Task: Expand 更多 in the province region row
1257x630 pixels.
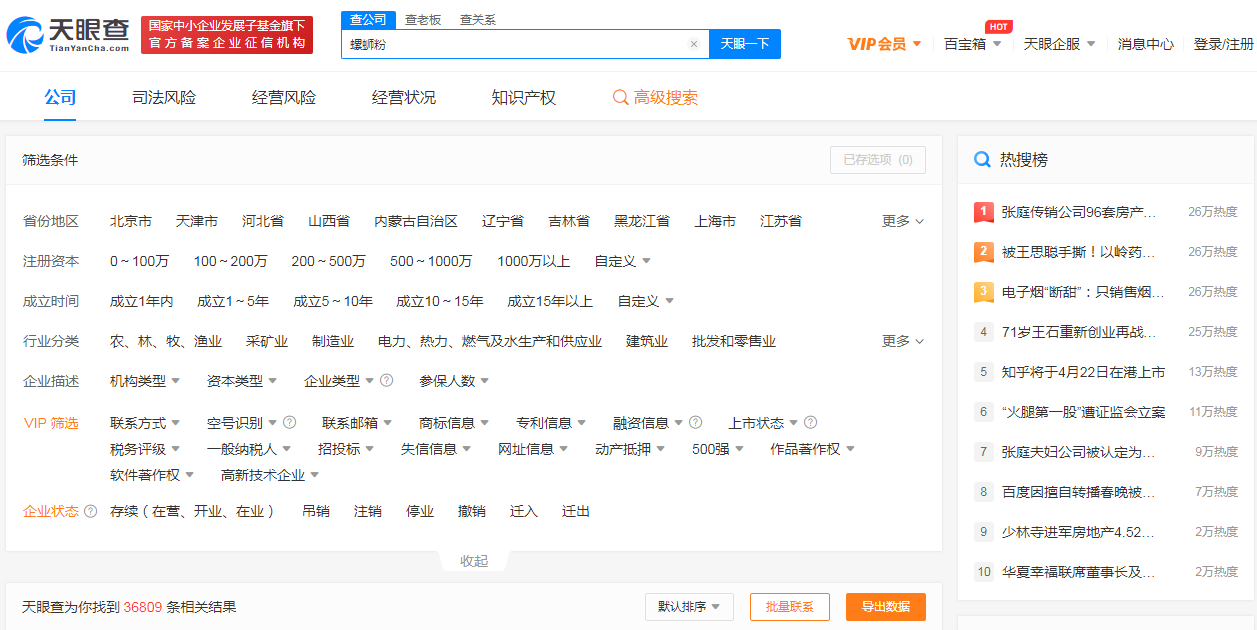Action: pyautogui.click(x=902, y=221)
